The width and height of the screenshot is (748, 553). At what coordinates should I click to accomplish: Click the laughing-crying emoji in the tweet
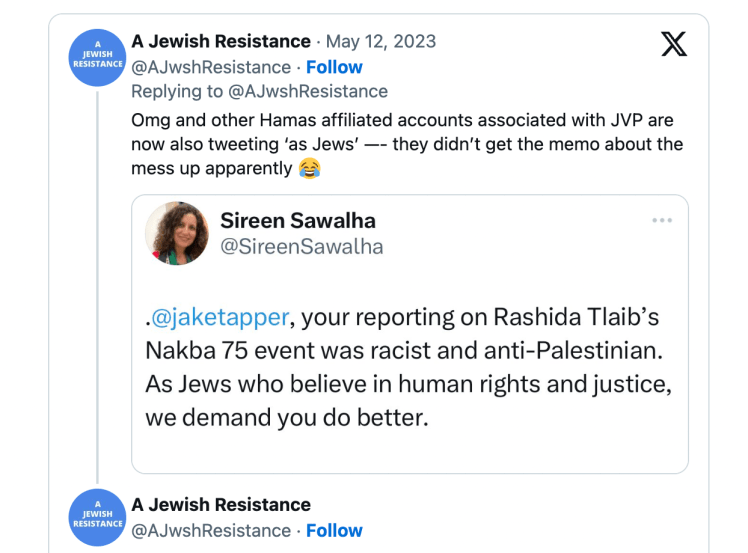[309, 168]
